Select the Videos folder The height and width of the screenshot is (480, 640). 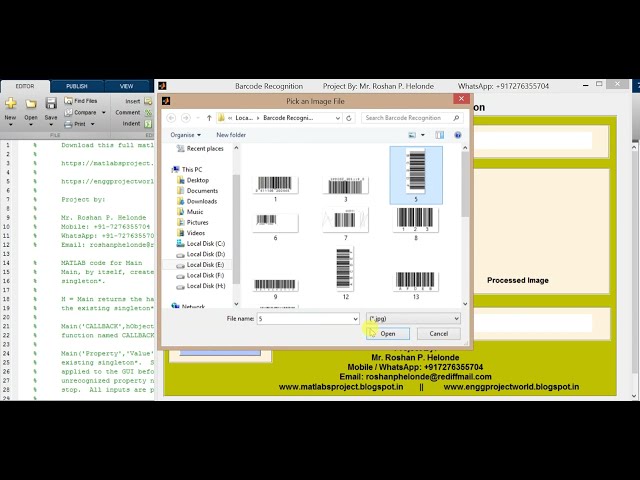(x=191, y=233)
